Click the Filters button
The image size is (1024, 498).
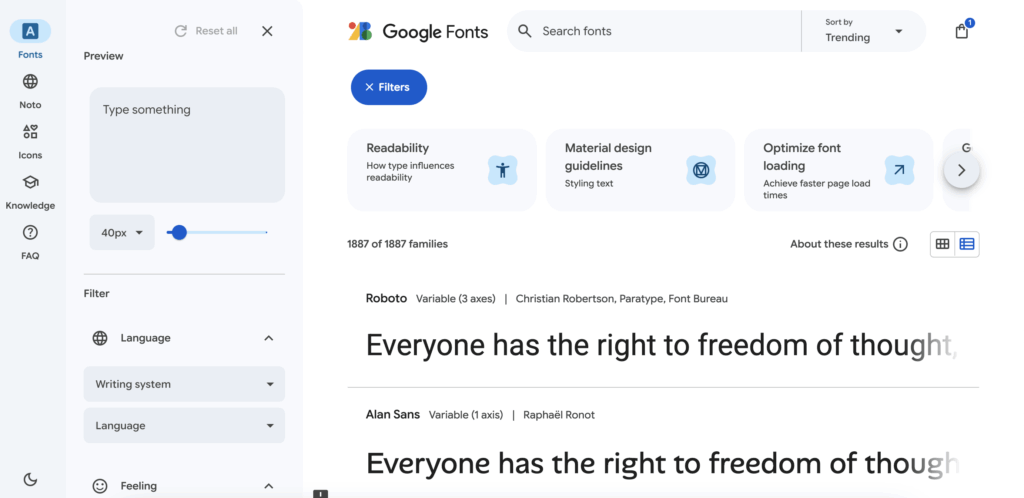(x=388, y=87)
